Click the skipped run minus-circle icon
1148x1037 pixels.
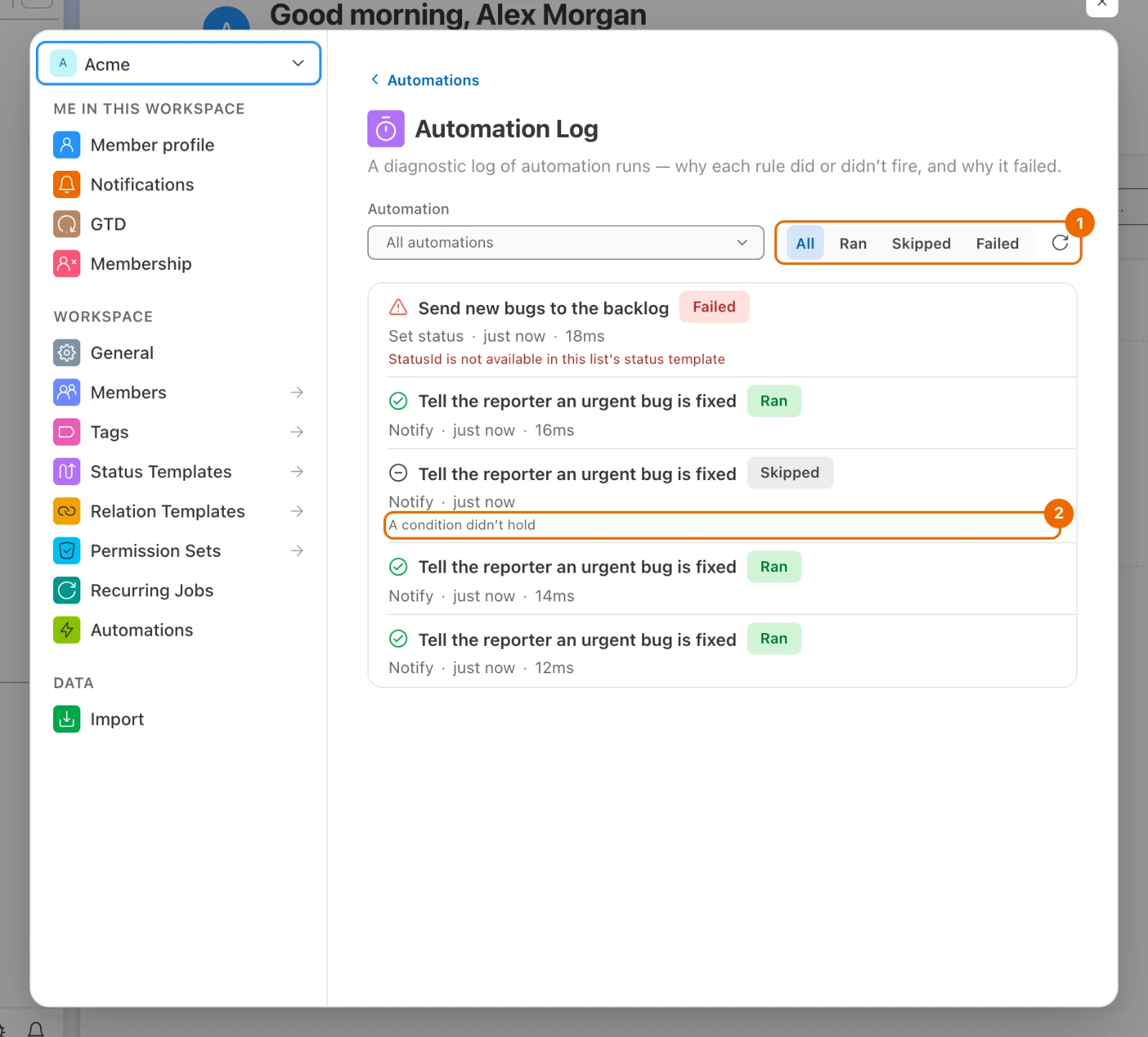[398, 473]
